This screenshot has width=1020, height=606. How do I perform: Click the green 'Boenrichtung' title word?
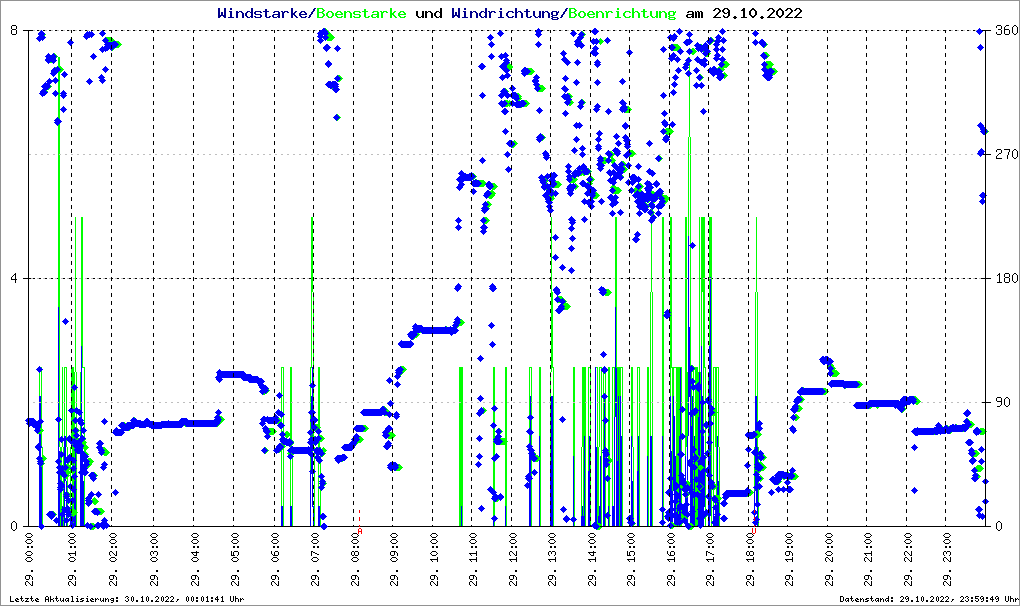click(622, 13)
